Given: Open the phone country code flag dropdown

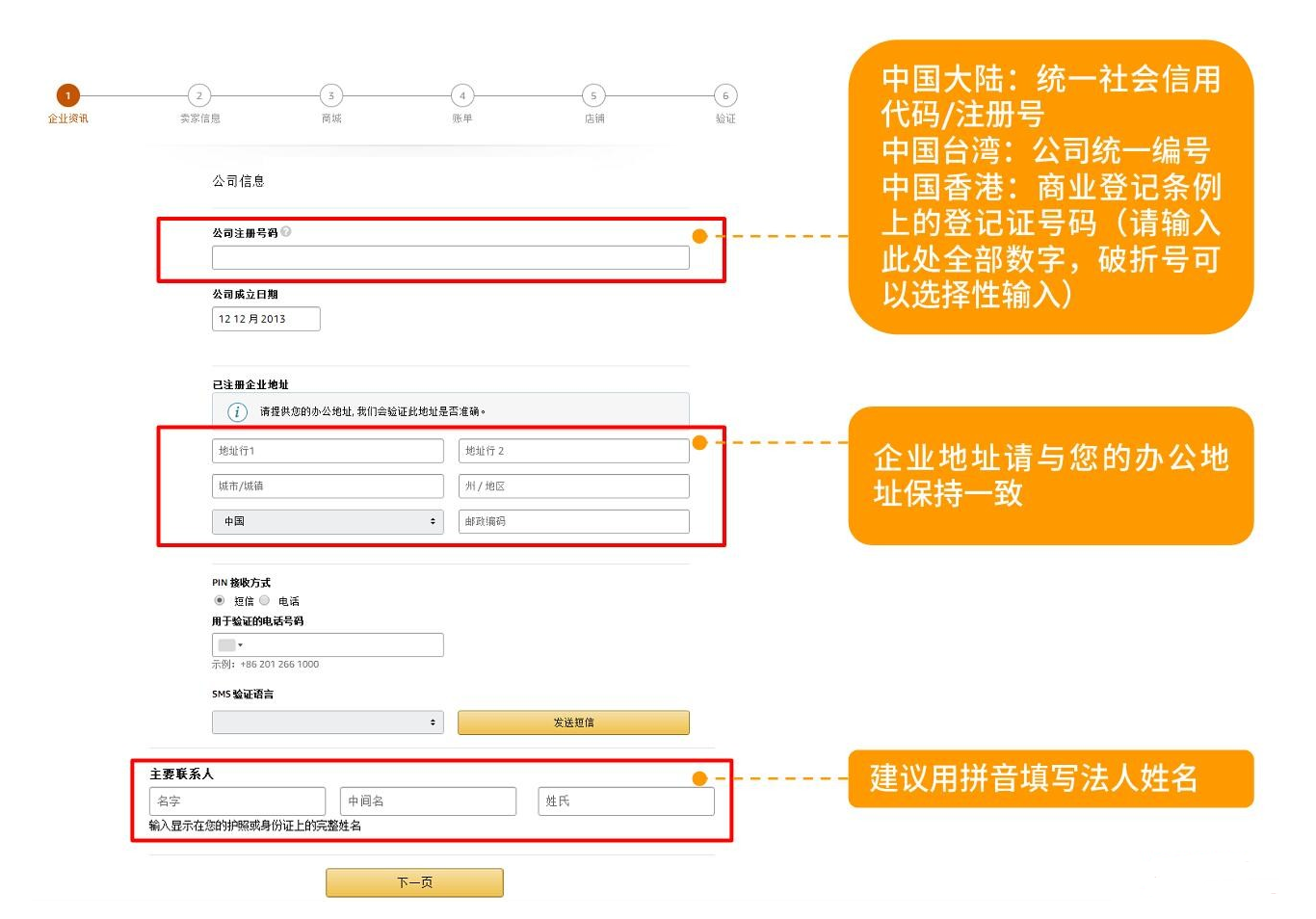Looking at the screenshot, I should click(x=230, y=644).
